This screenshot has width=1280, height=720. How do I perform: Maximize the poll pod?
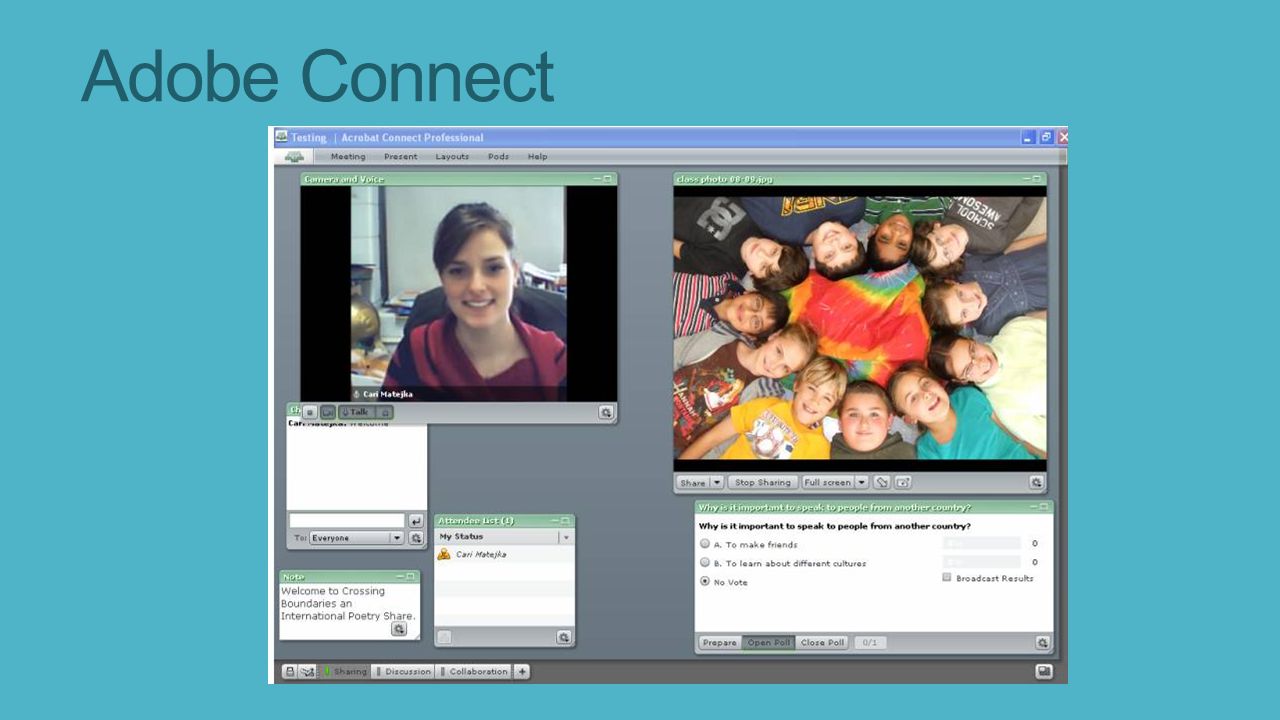[1044, 508]
